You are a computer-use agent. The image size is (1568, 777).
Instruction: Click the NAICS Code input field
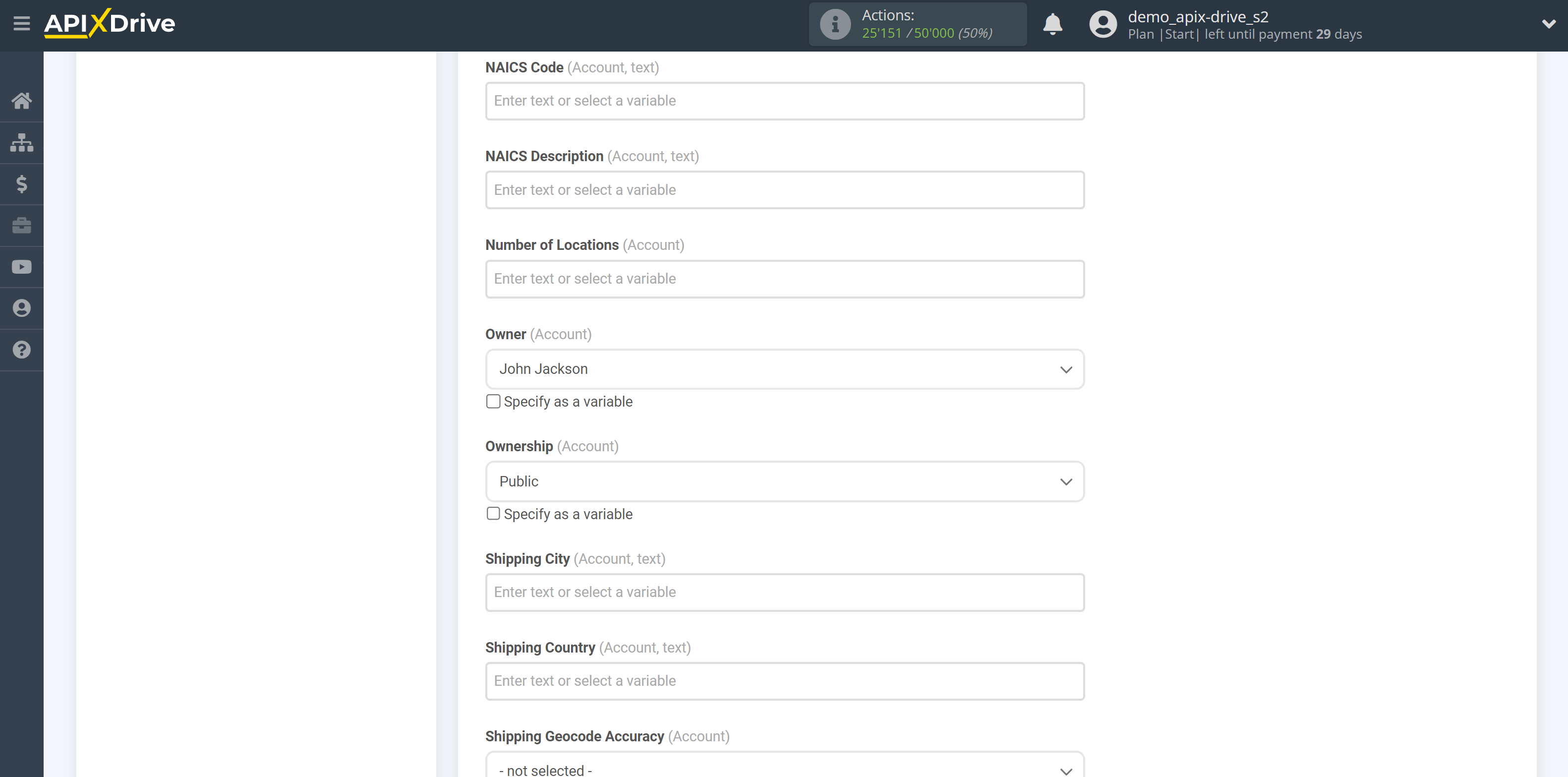pos(784,100)
